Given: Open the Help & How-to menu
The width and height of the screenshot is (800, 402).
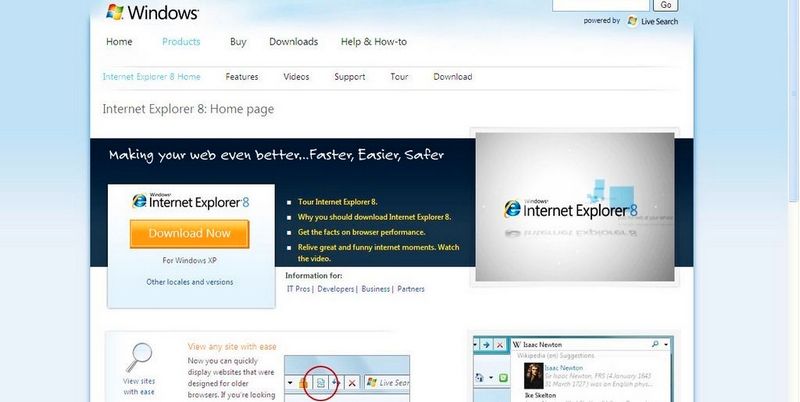Looking at the screenshot, I should pos(373,42).
